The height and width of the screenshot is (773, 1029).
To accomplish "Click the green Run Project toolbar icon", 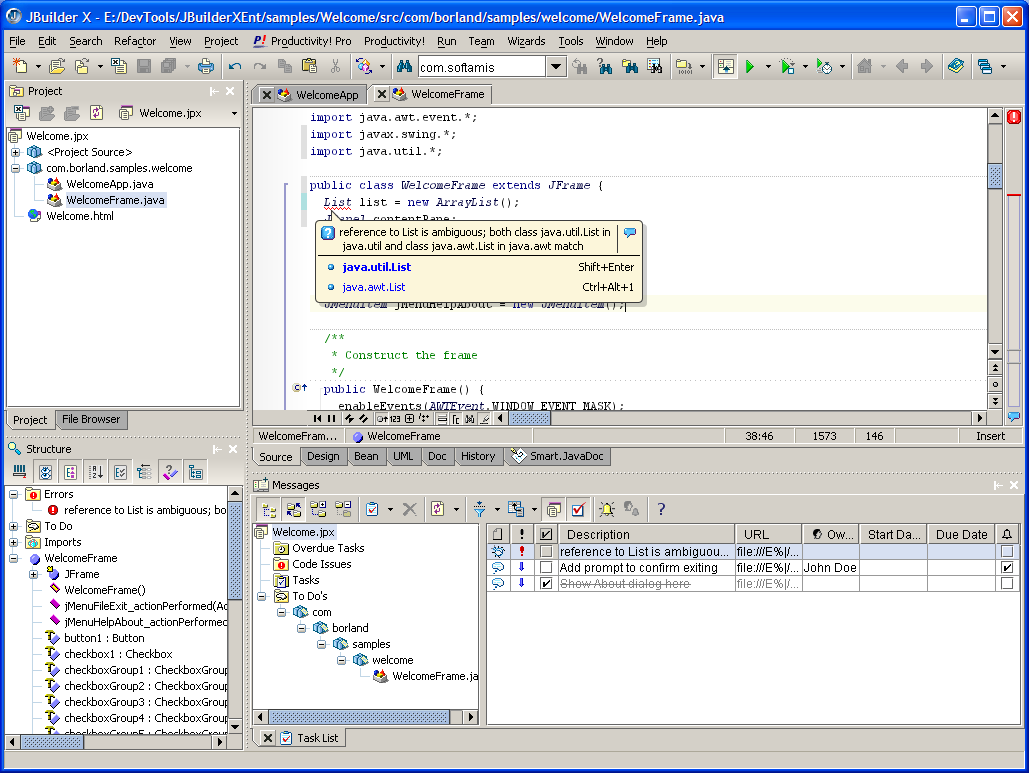I will point(749,67).
